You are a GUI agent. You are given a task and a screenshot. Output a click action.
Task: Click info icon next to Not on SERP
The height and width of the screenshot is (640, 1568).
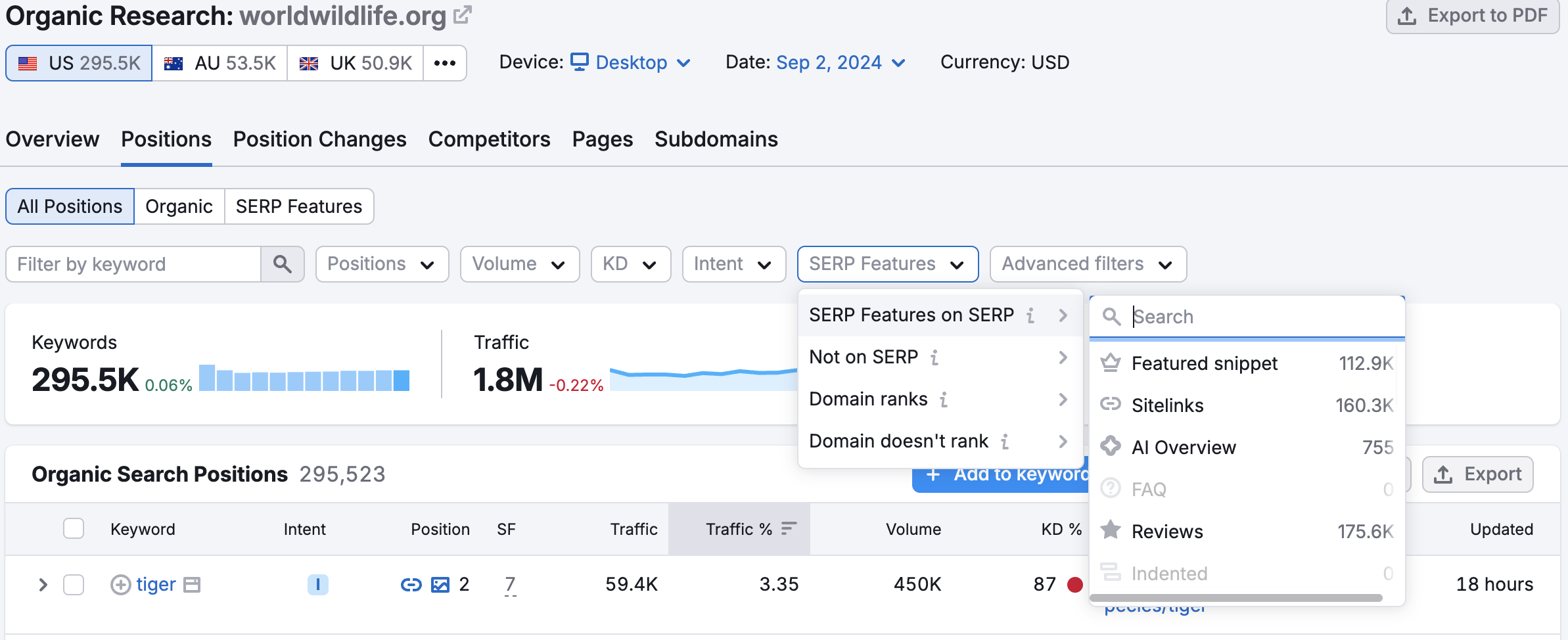(934, 357)
